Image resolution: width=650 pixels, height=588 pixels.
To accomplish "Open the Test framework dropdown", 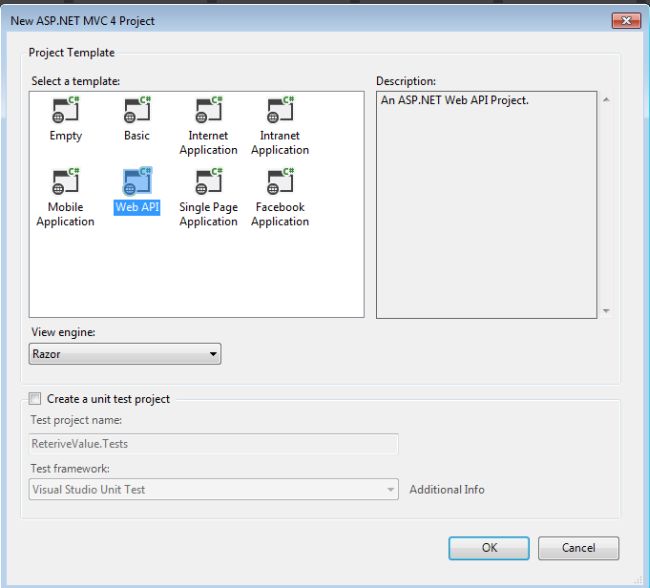I will (x=213, y=489).
